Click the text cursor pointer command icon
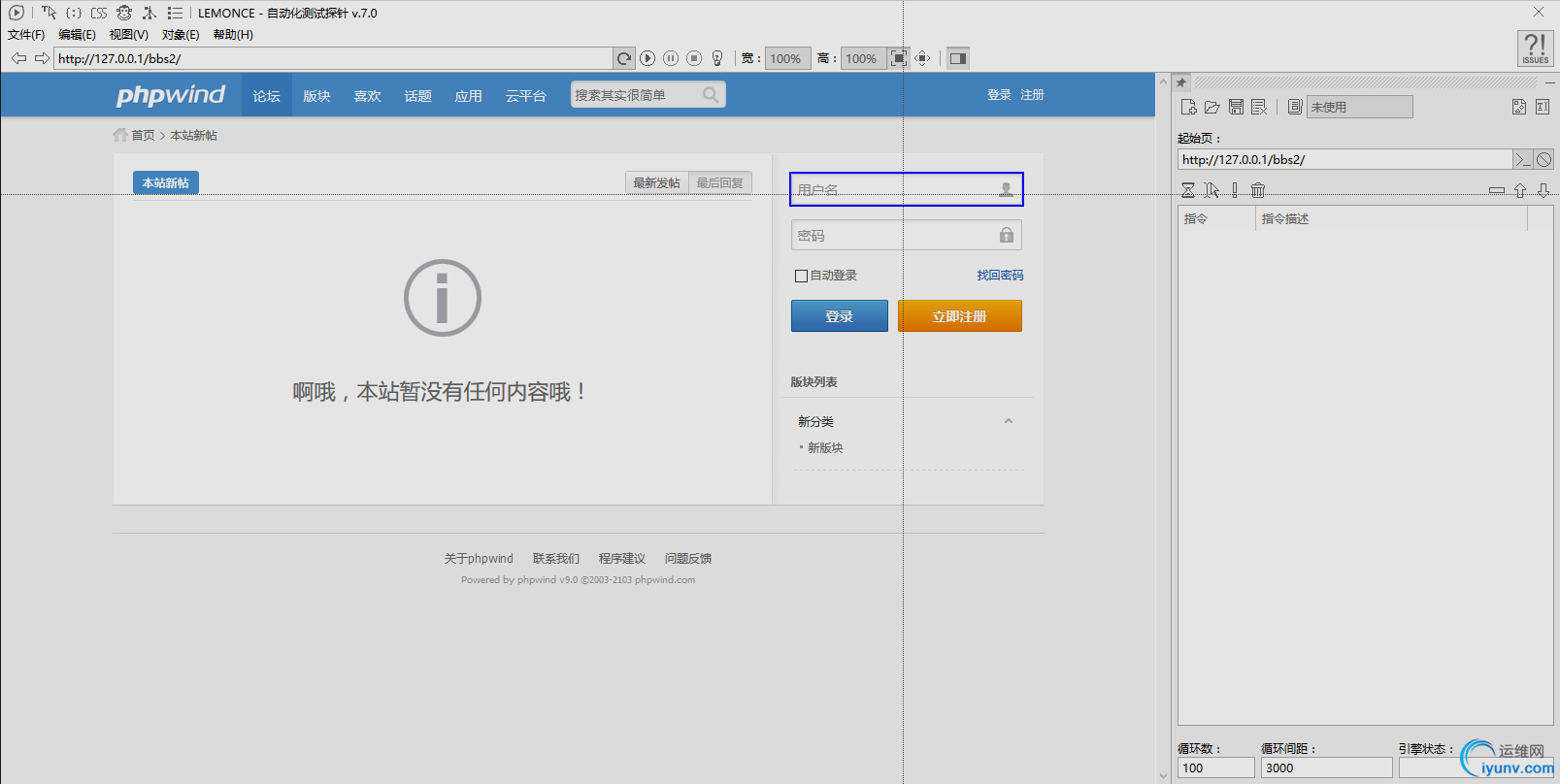 [1211, 190]
